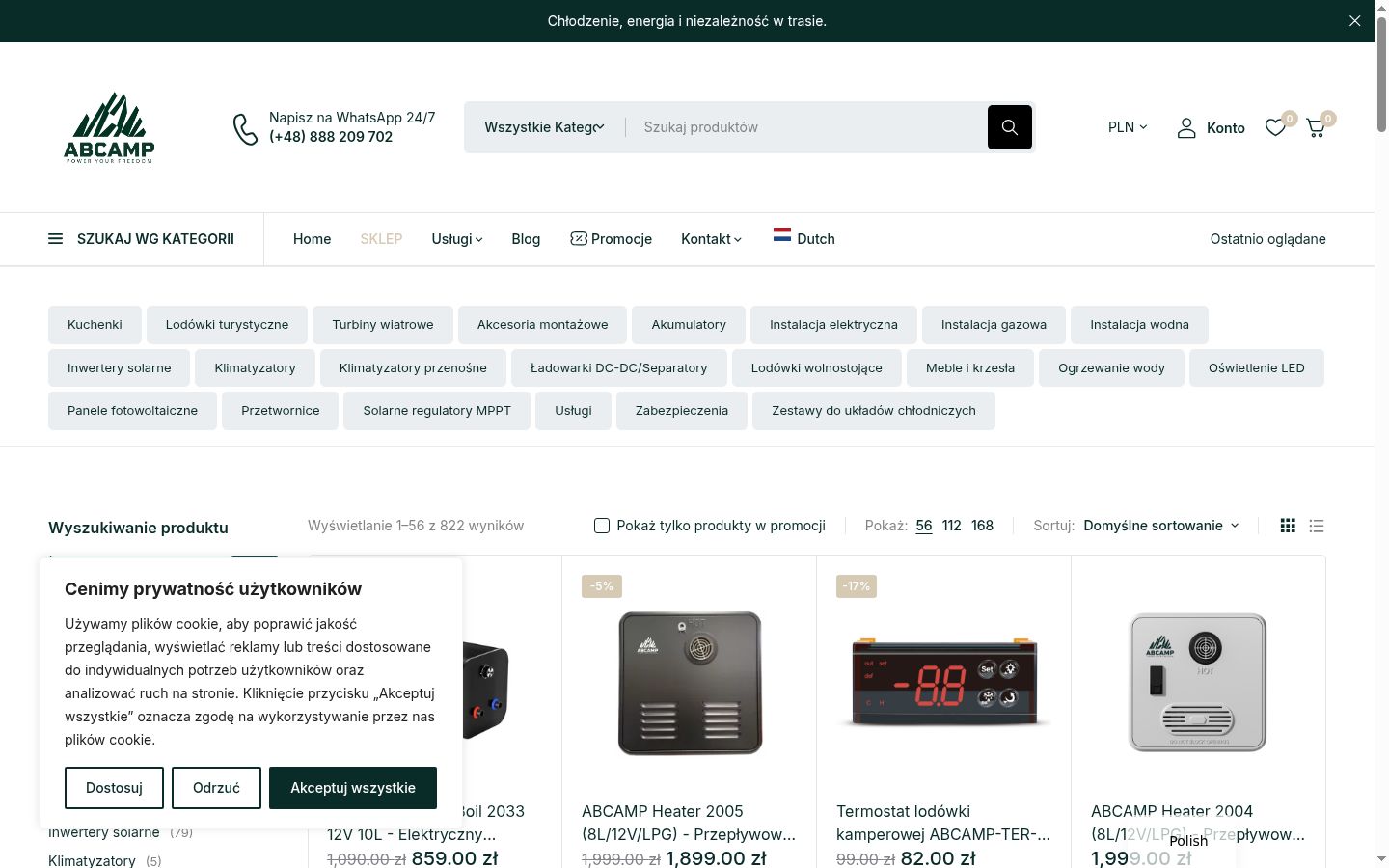
Task: Select the Oświetlenie LED category chip
Action: 1257,367
